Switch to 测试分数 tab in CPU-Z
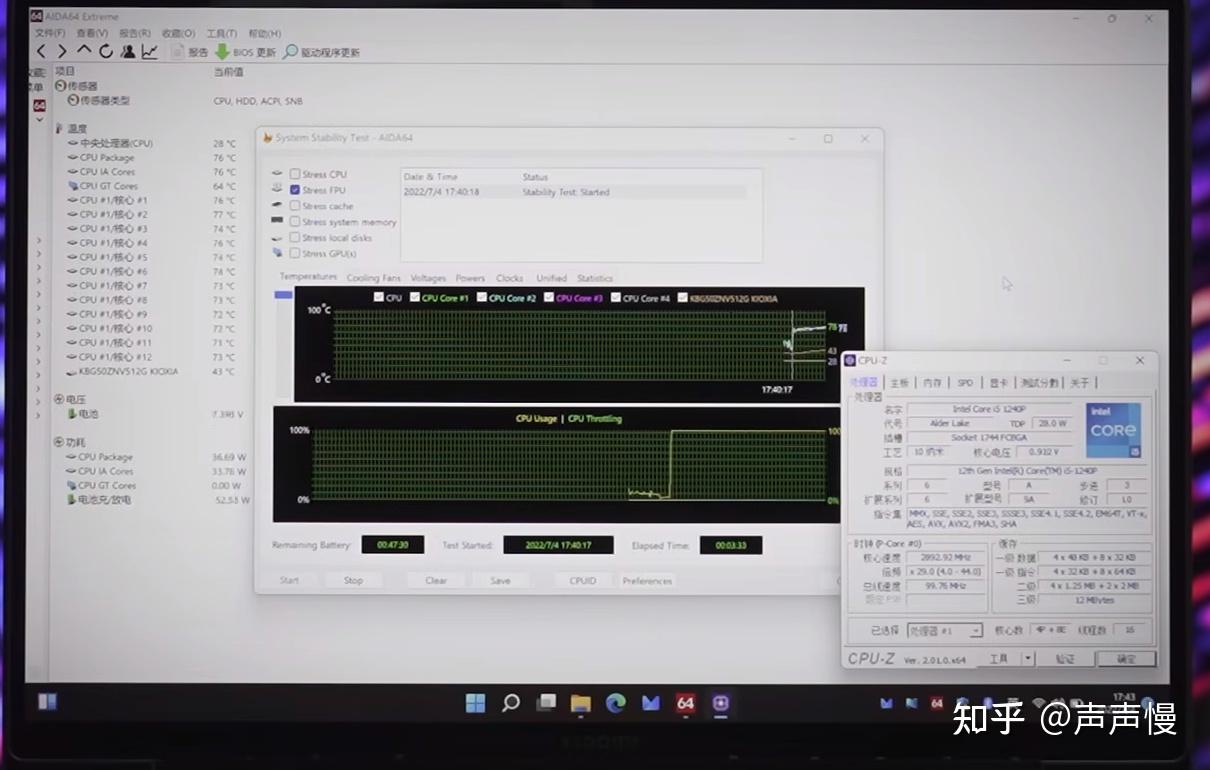Screen dimensions: 1210x770 click(x=1038, y=382)
